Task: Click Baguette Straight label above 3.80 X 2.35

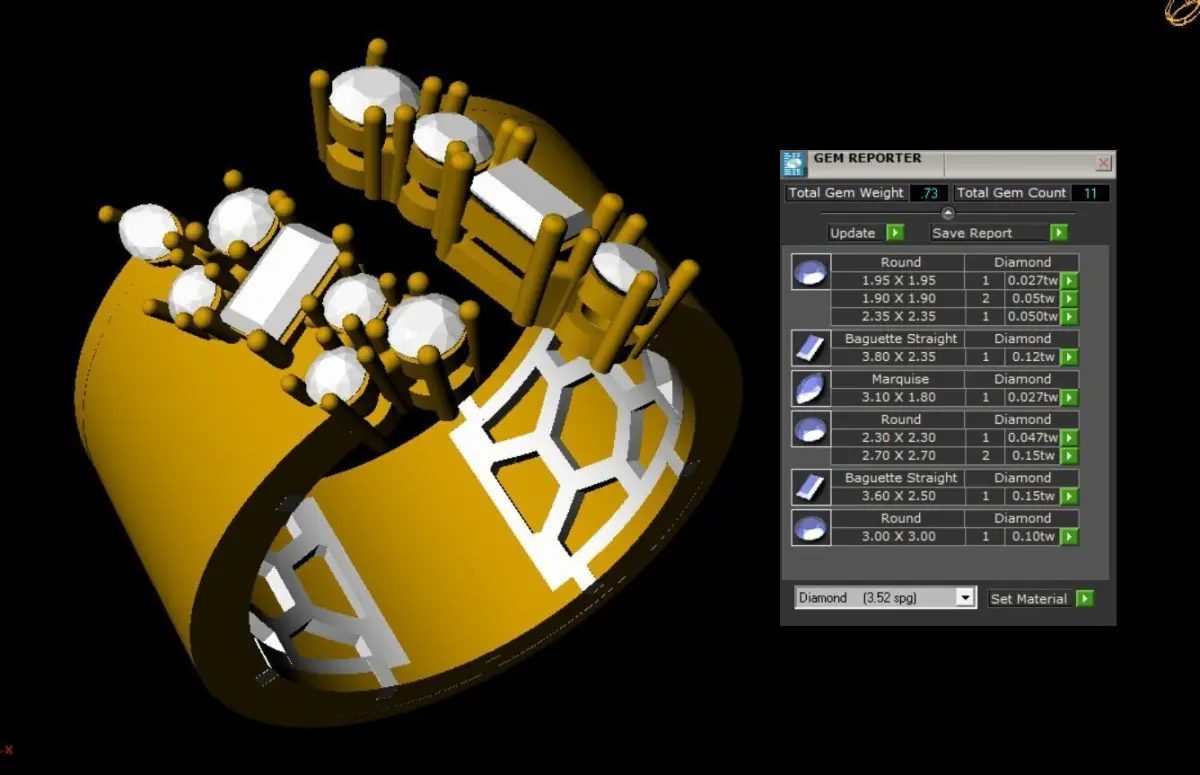Action: (900, 339)
